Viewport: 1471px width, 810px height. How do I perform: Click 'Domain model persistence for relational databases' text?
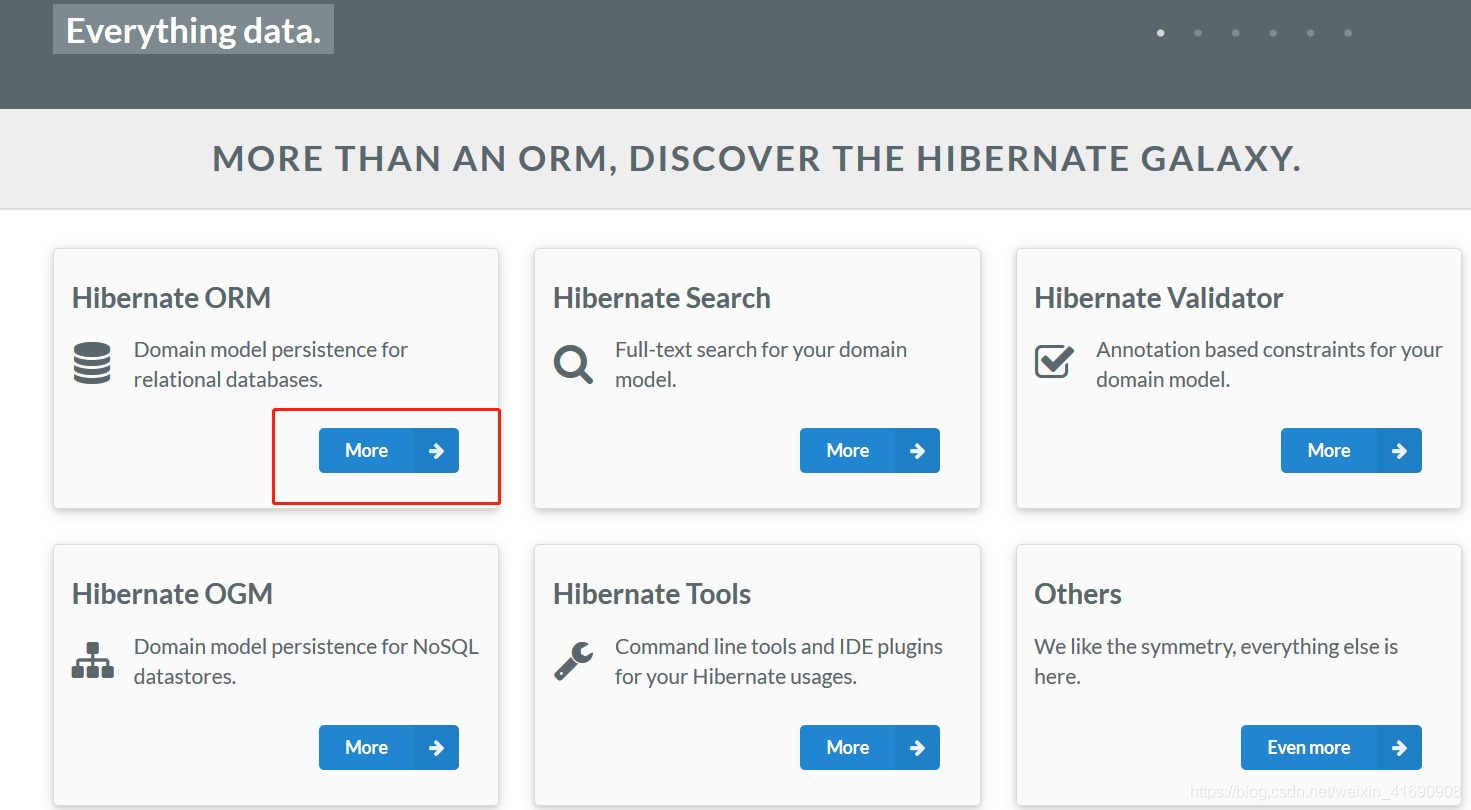tap(271, 365)
